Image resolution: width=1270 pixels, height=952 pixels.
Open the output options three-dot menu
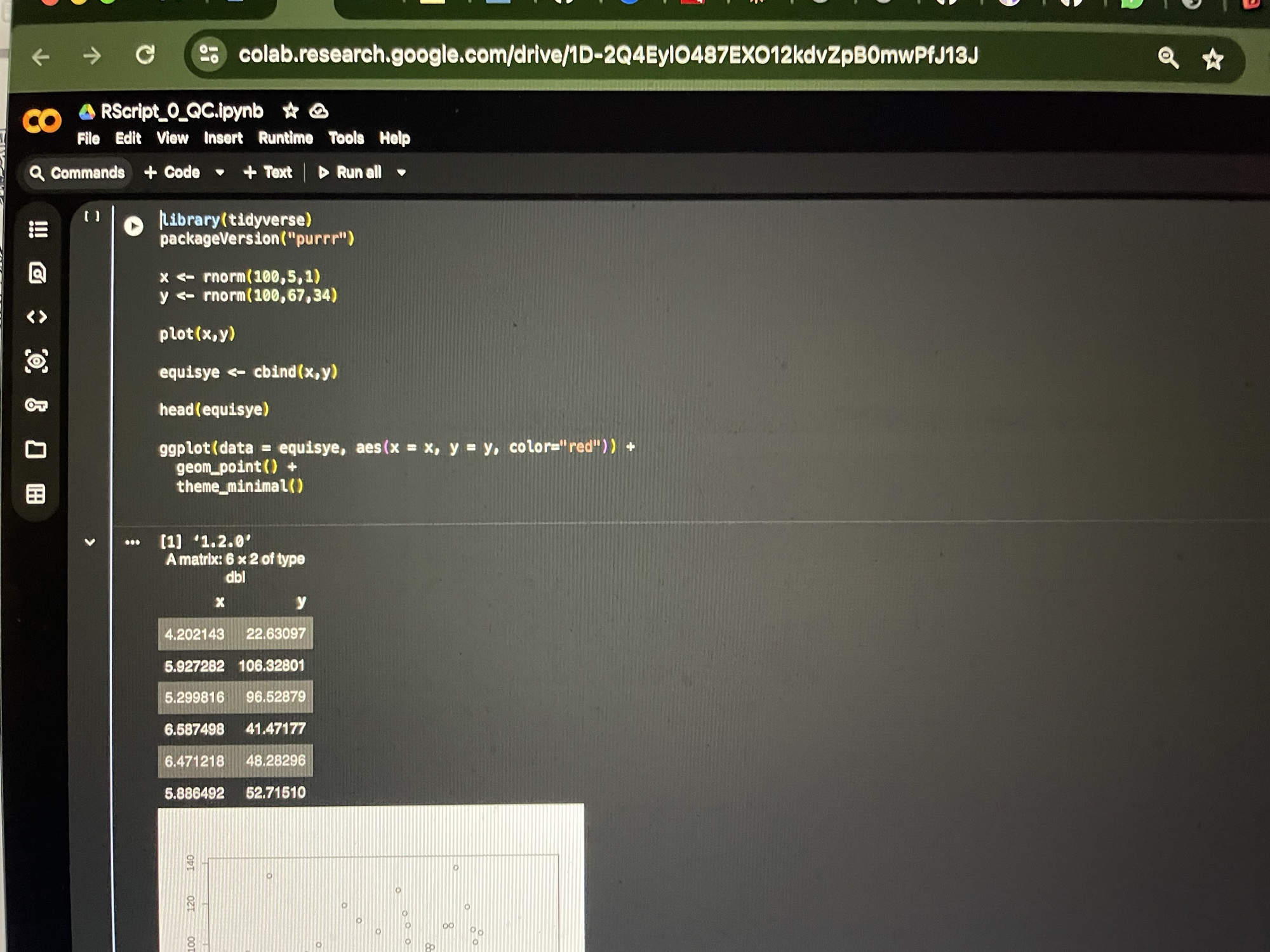[132, 542]
